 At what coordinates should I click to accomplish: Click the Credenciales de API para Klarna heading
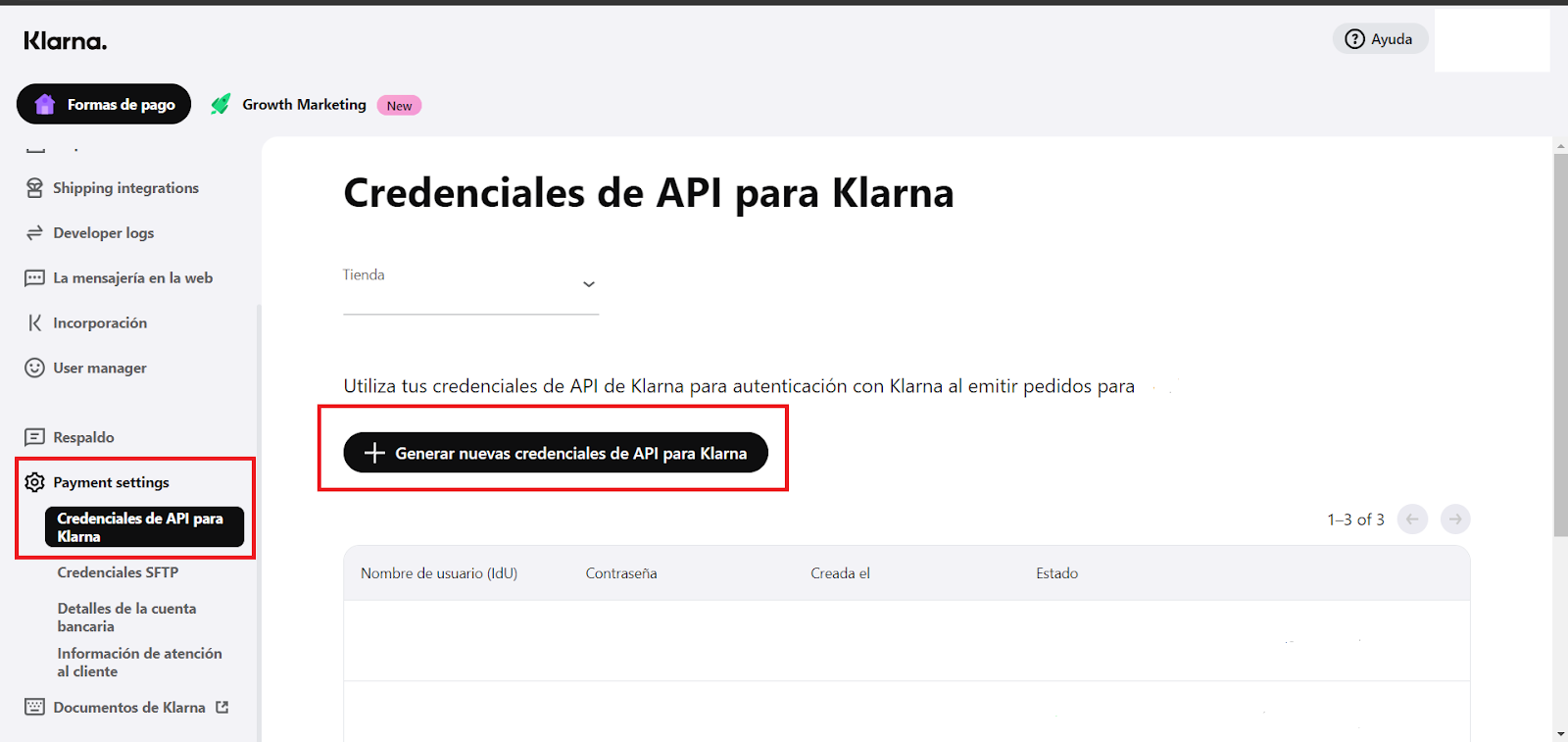649,193
